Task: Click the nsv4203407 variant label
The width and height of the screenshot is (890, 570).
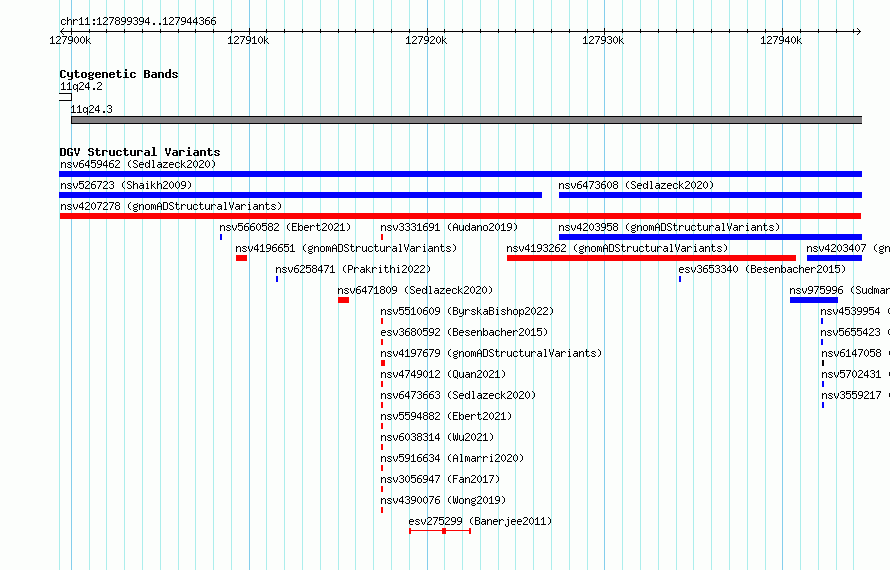Action: pos(847,248)
